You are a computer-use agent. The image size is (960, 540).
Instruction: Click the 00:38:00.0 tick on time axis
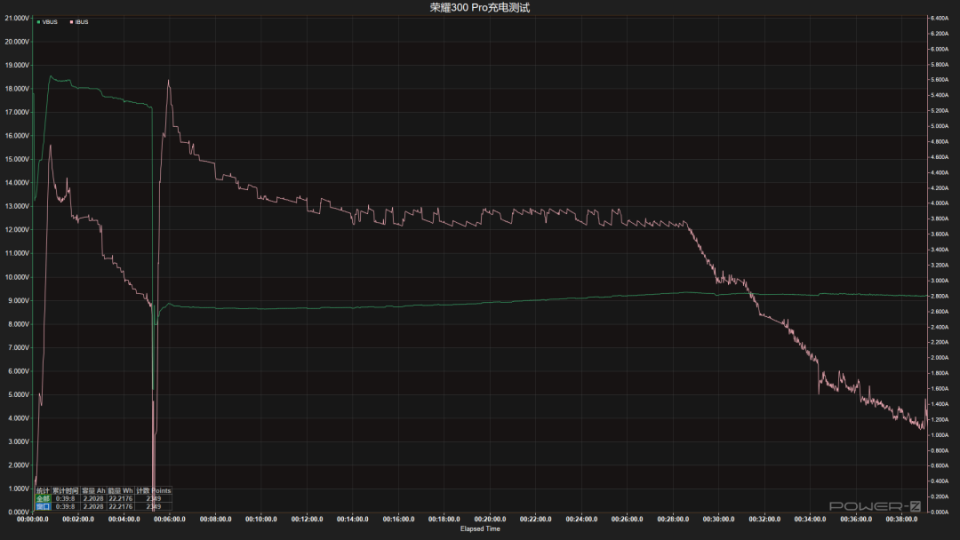[901, 519]
